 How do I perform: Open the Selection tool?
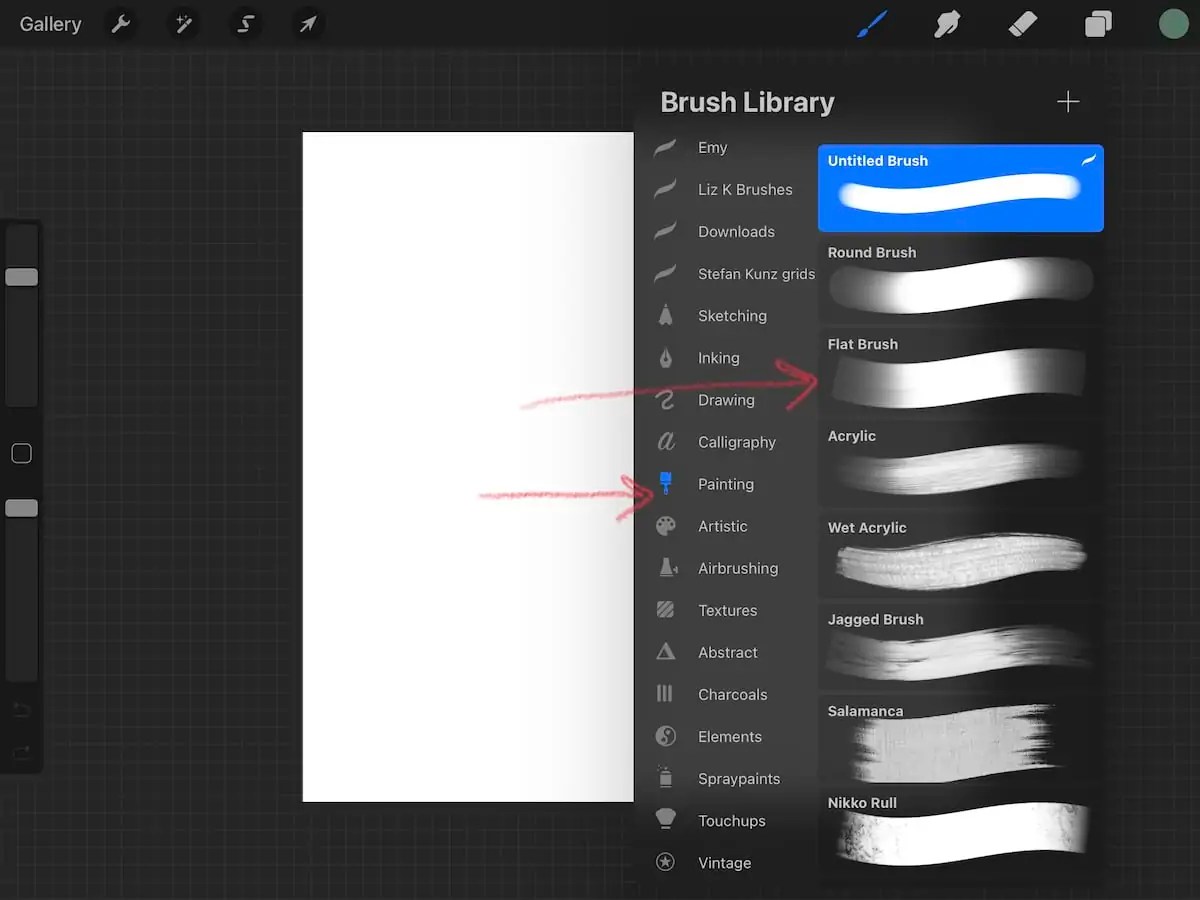(x=245, y=24)
